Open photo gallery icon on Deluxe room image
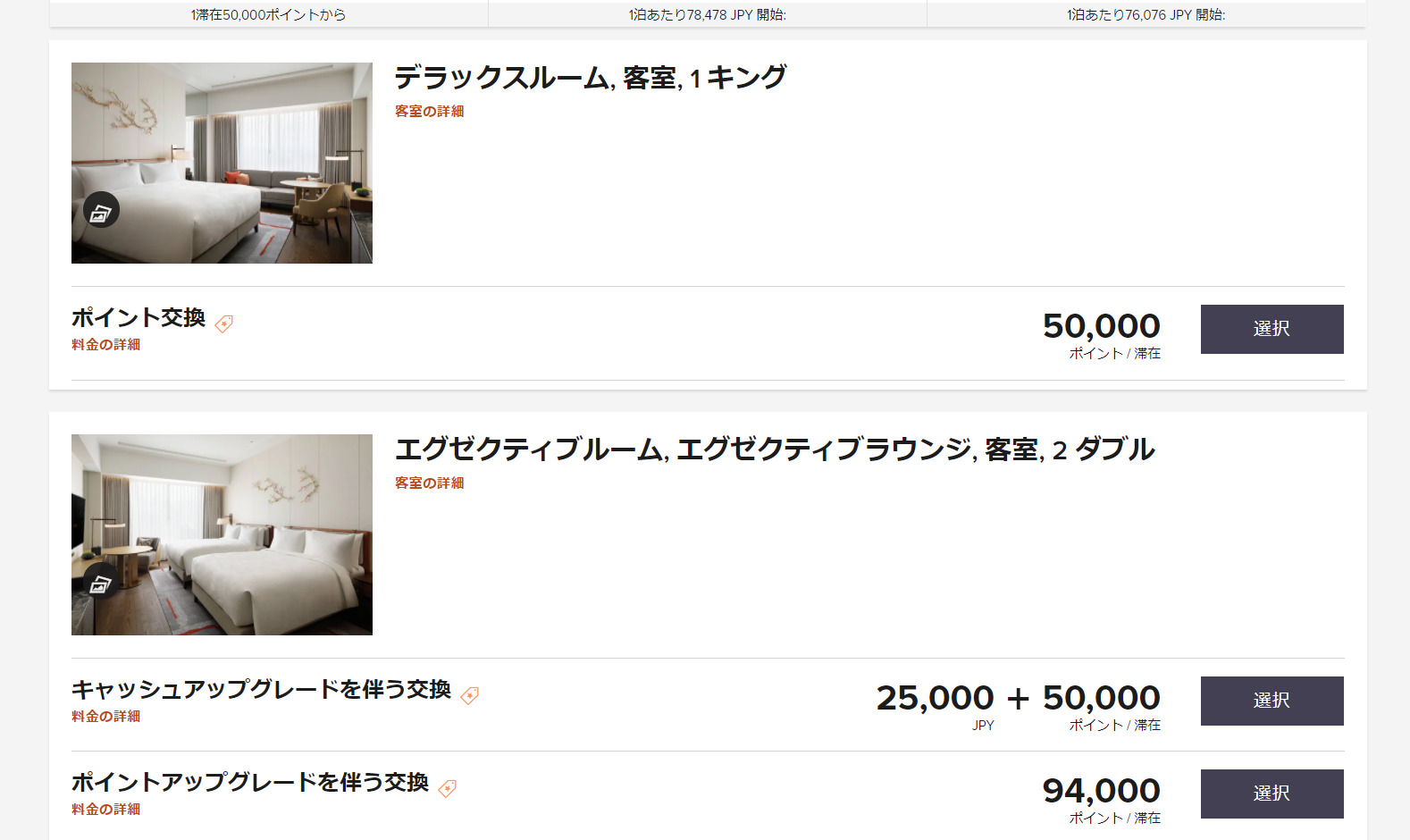 [x=101, y=211]
